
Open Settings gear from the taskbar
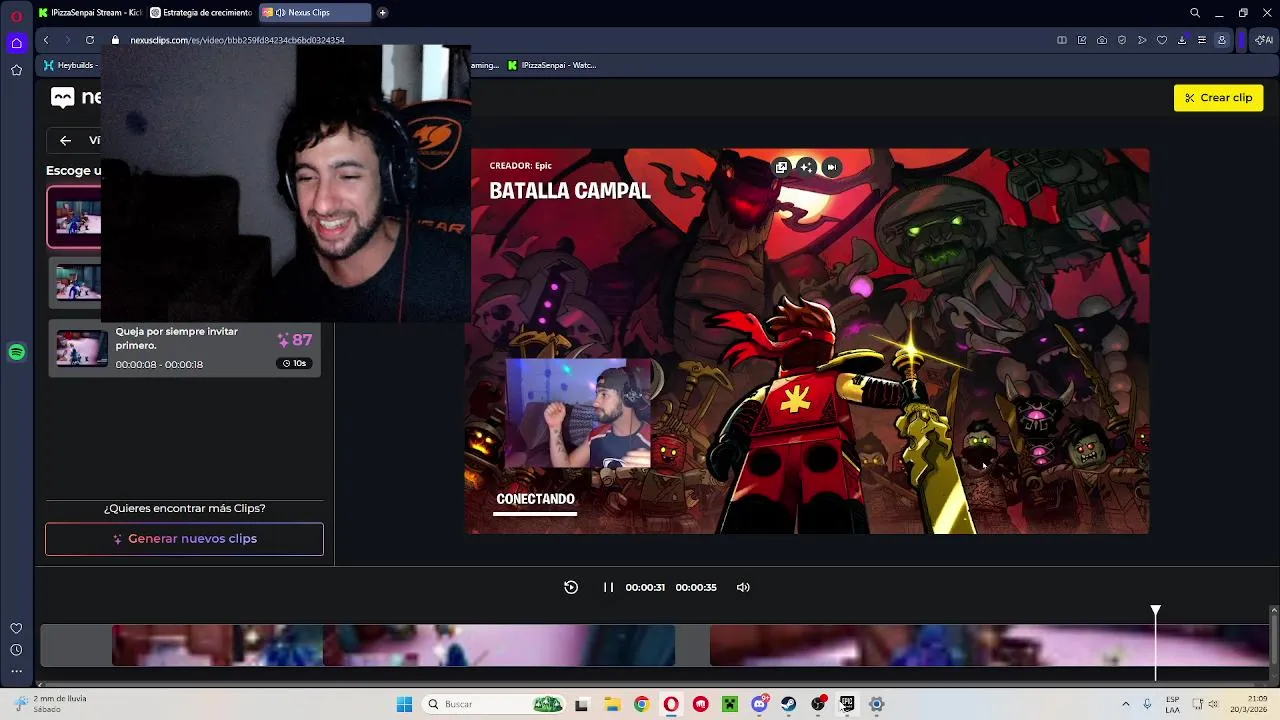877,704
